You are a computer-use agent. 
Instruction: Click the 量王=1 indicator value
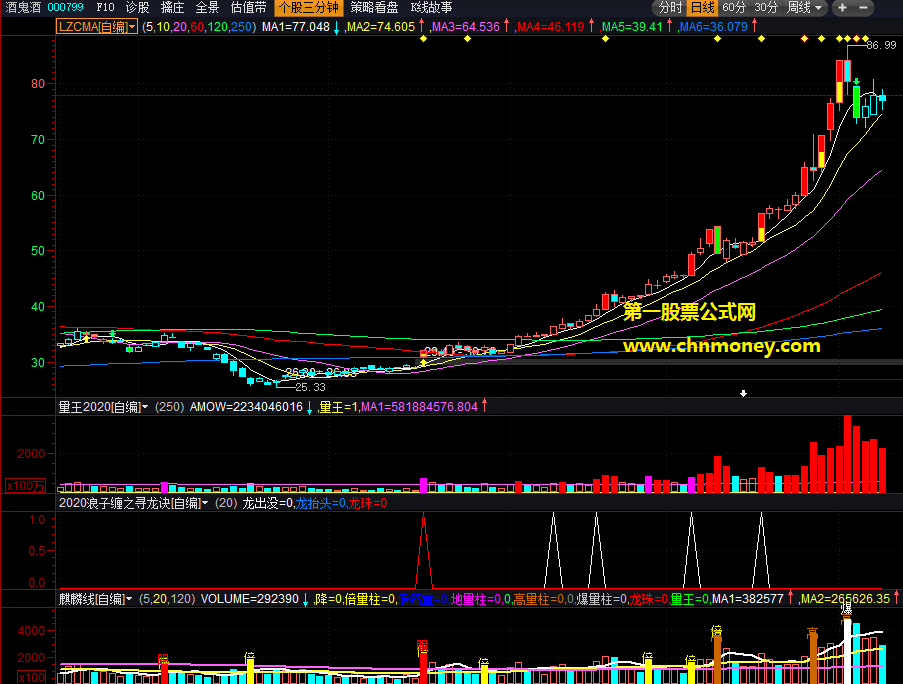point(338,407)
